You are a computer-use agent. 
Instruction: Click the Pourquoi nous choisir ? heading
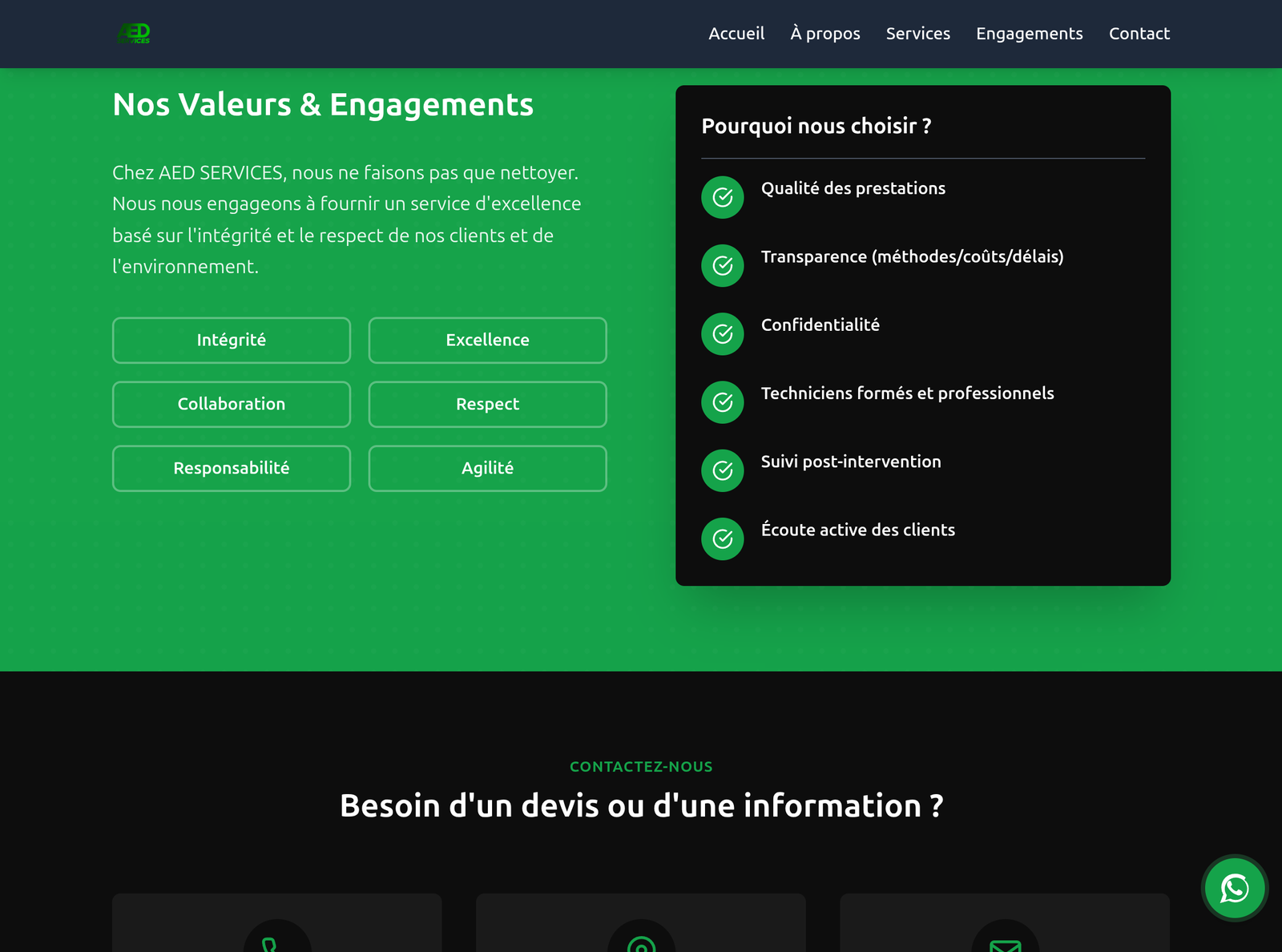(x=816, y=126)
